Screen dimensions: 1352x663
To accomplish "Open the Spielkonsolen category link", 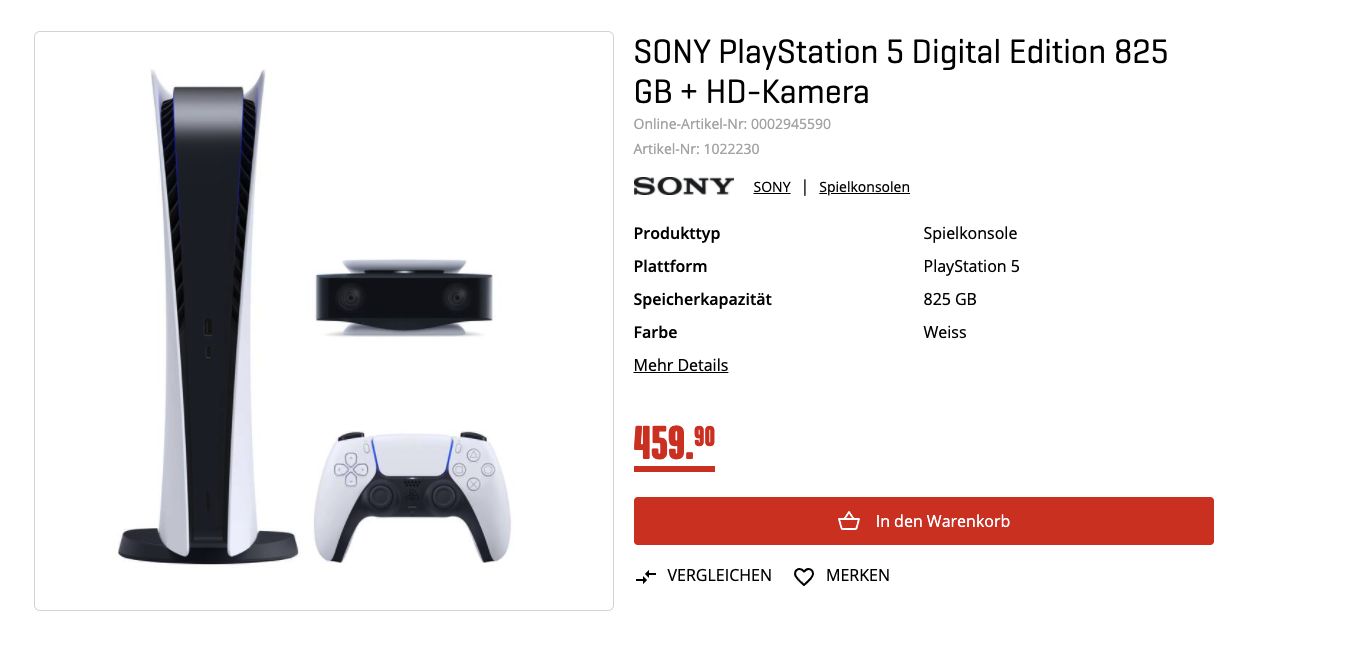I will pyautogui.click(x=864, y=187).
